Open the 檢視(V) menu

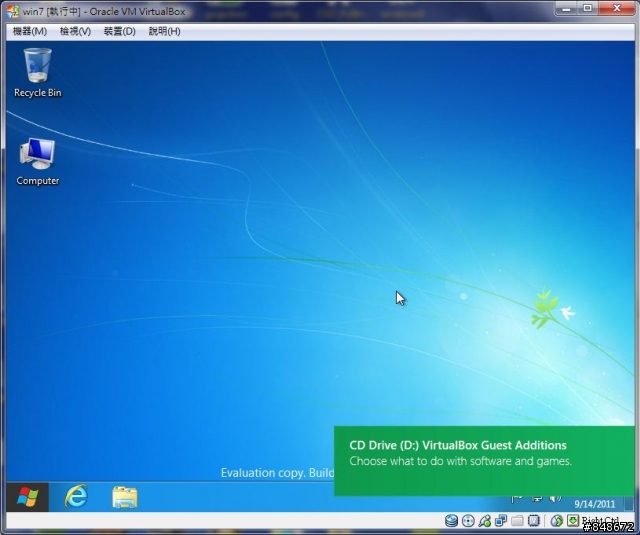(x=75, y=31)
